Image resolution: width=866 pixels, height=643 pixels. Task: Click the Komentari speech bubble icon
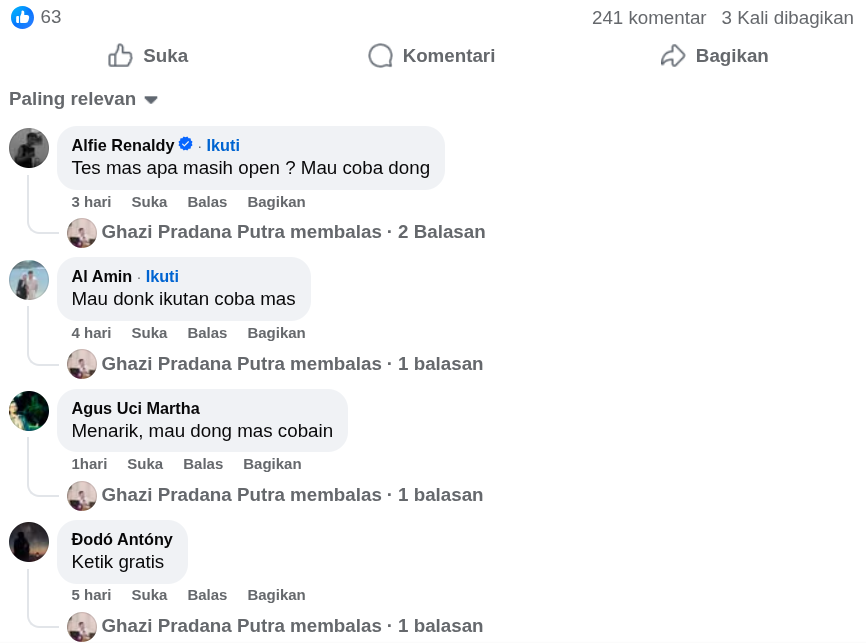(x=380, y=56)
